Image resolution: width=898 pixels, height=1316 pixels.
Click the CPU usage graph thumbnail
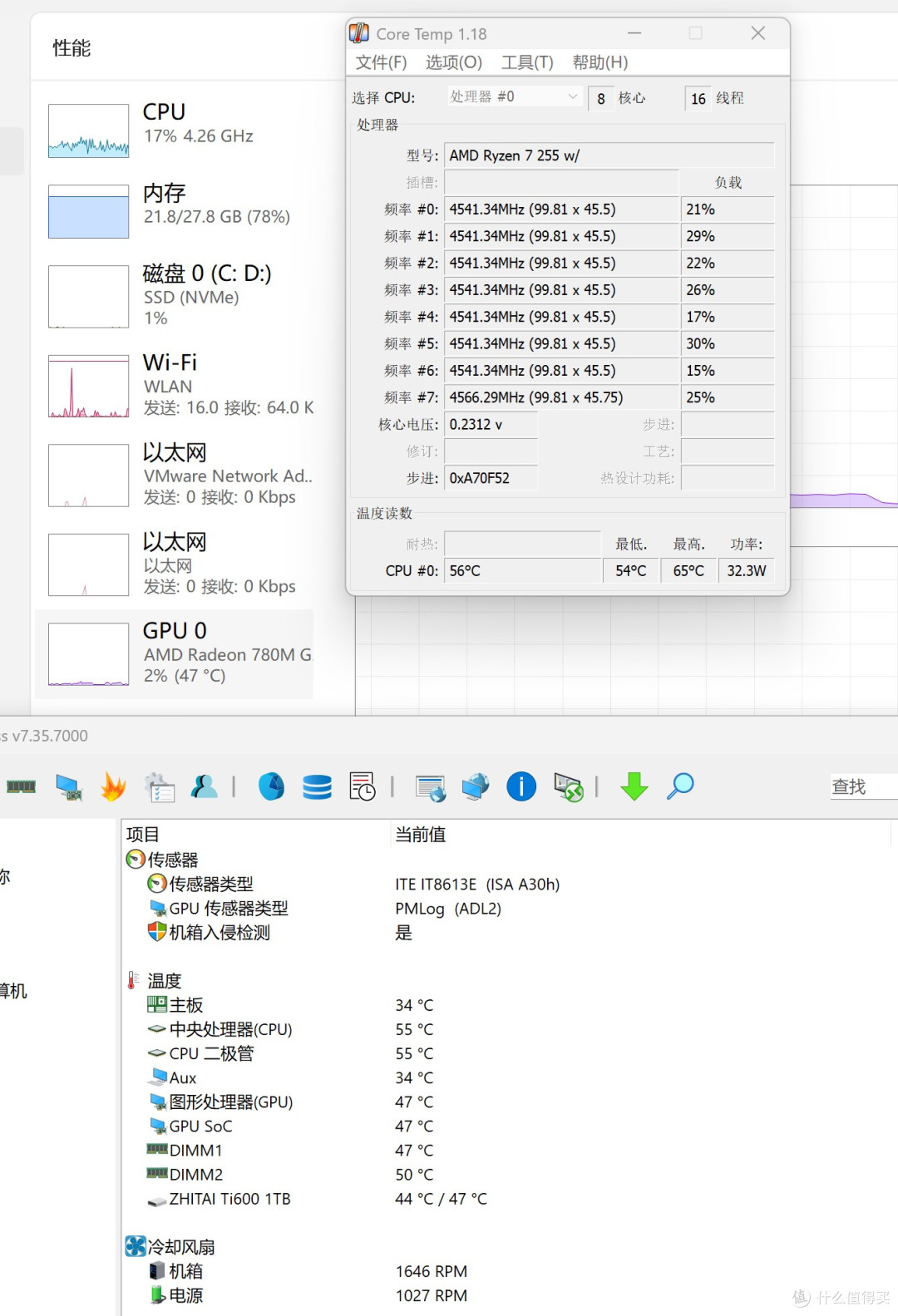tap(88, 131)
